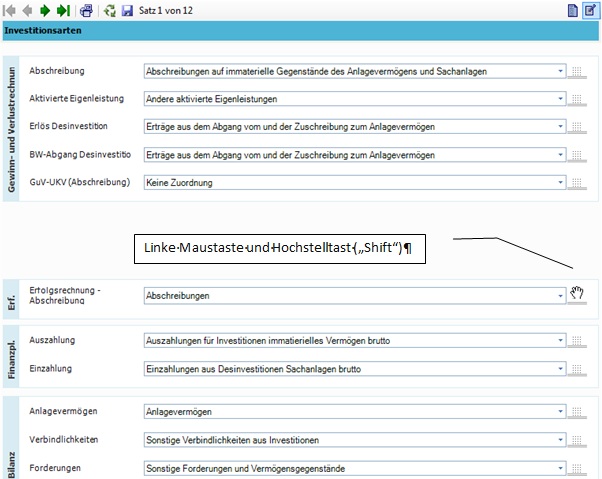Expand the Anlagevermögen dropdown
The width and height of the screenshot is (602, 479).
[560, 412]
